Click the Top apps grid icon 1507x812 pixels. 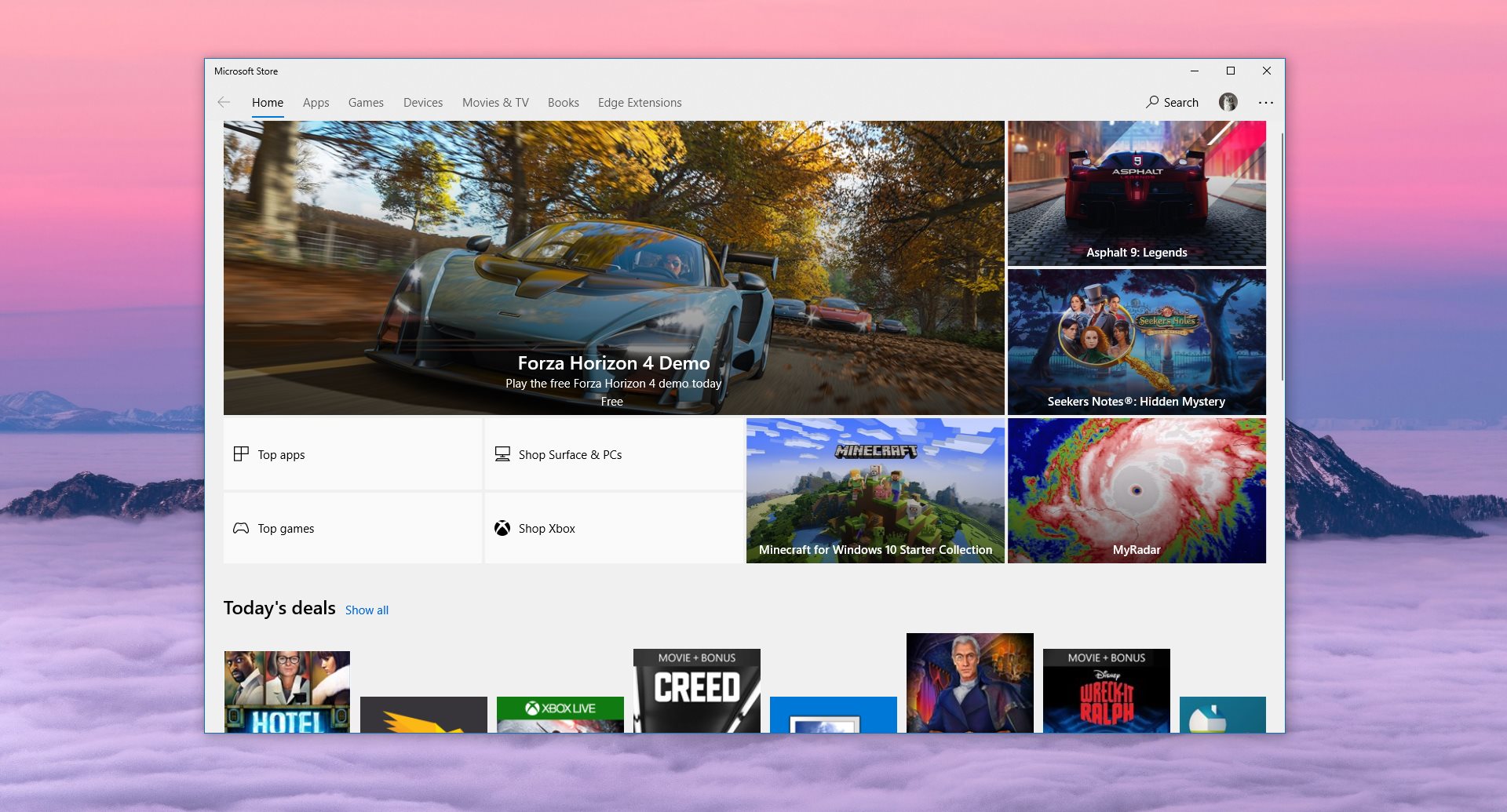241,454
